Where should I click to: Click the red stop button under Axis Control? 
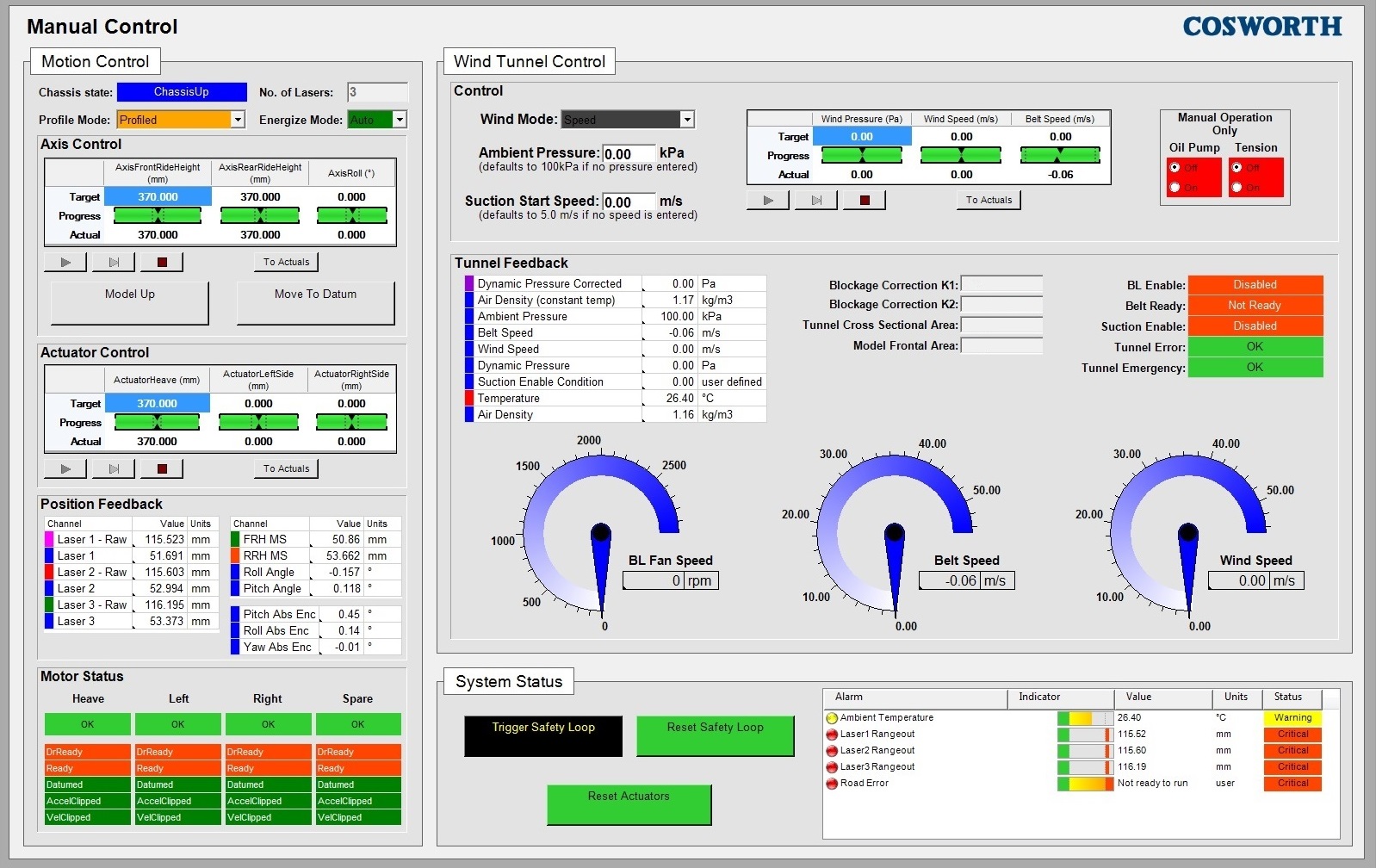pos(162,262)
